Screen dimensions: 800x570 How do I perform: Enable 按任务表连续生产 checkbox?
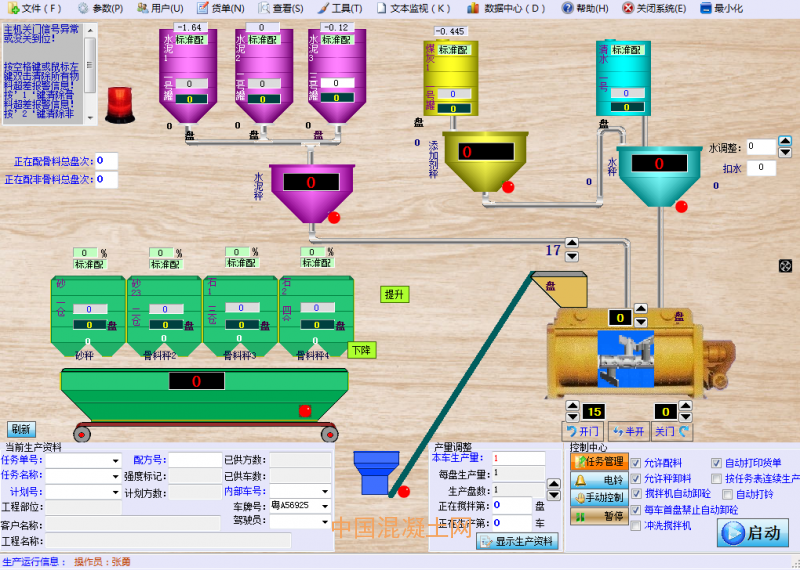click(x=716, y=479)
